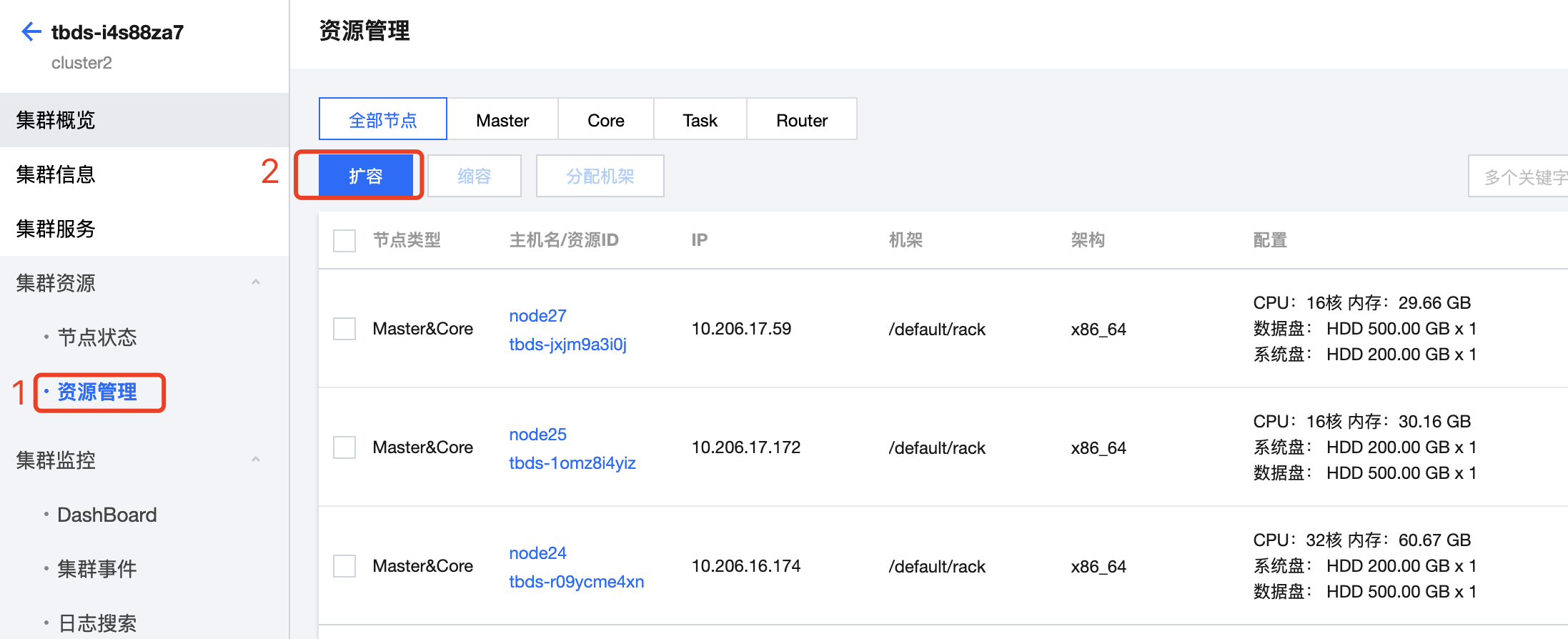Focus the keyword search input field
The width and height of the screenshot is (1568, 639).
tap(1522, 177)
